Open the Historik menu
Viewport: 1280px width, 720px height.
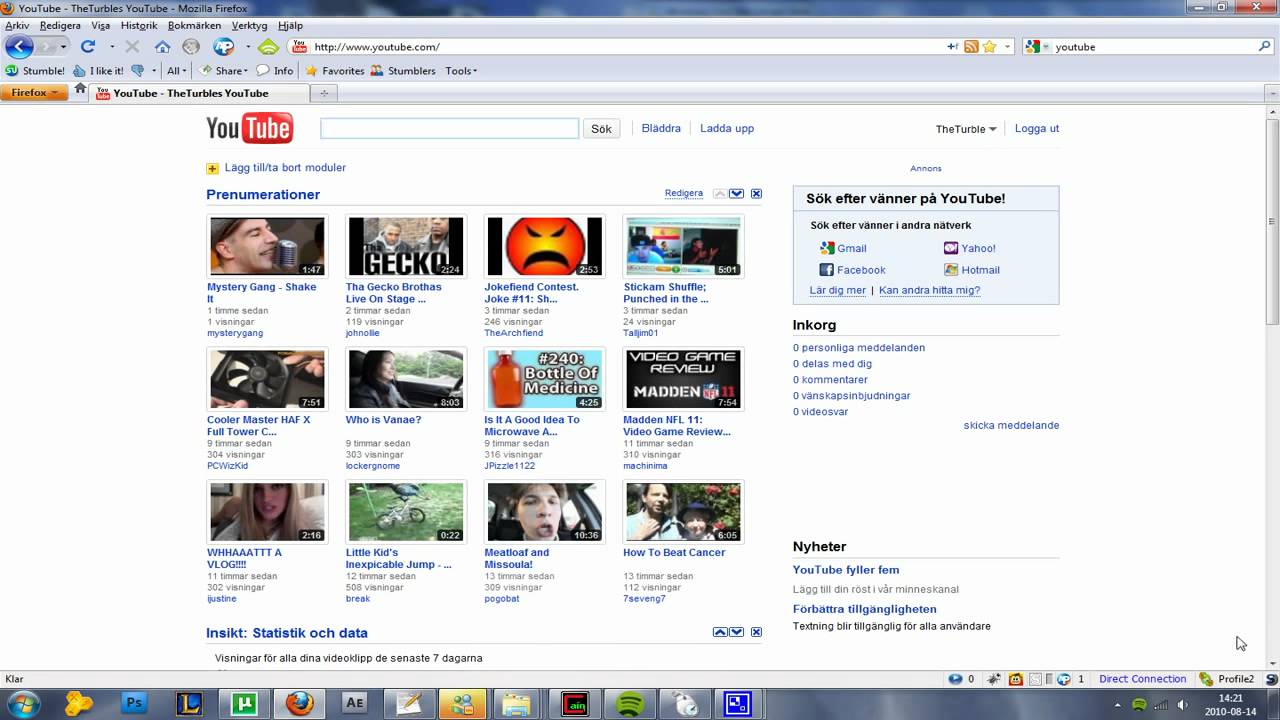coord(139,26)
